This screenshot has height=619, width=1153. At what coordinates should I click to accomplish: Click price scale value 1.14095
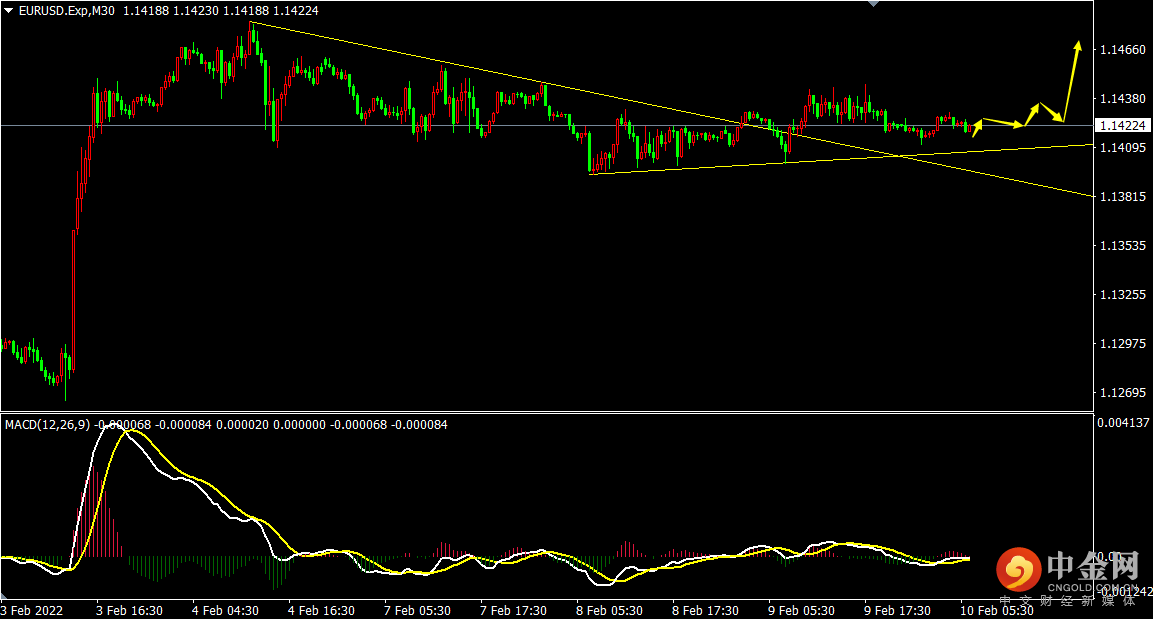pyautogui.click(x=1122, y=148)
